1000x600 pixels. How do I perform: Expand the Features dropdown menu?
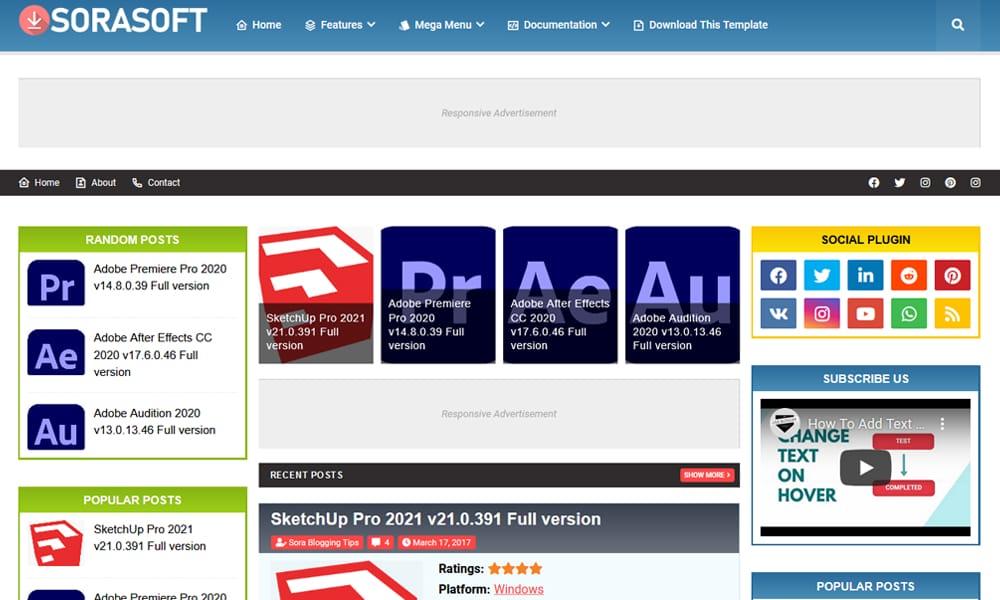[340, 25]
